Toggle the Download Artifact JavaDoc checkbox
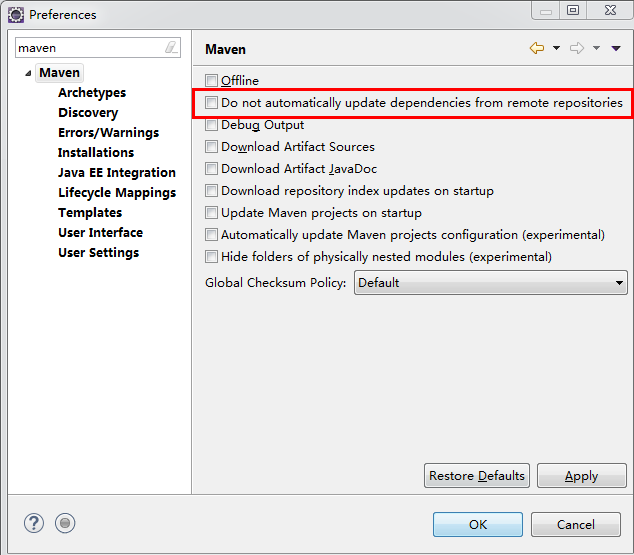Screen dimensions: 634x555 tap(211, 168)
